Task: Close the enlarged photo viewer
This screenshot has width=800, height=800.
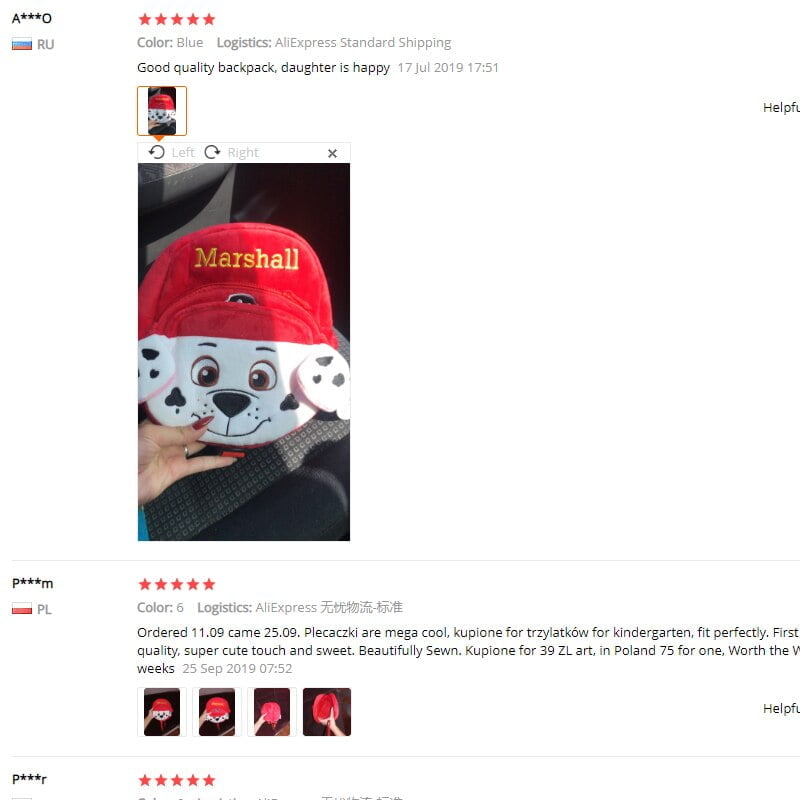Action: tap(332, 153)
